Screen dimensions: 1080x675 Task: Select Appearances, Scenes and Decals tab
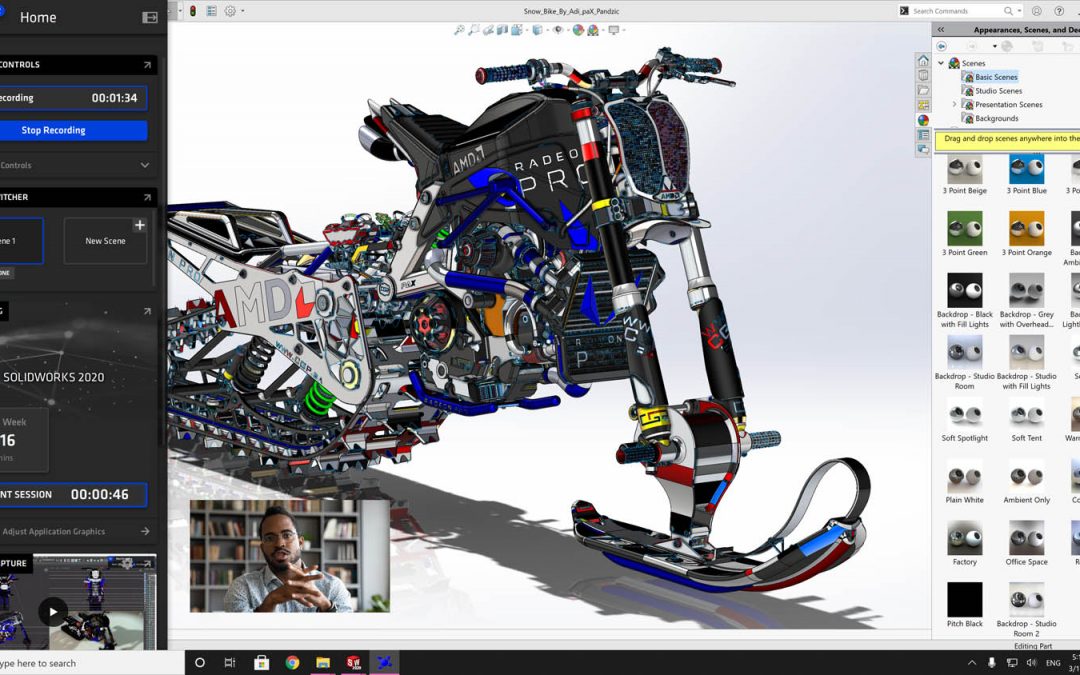pyautogui.click(x=924, y=120)
